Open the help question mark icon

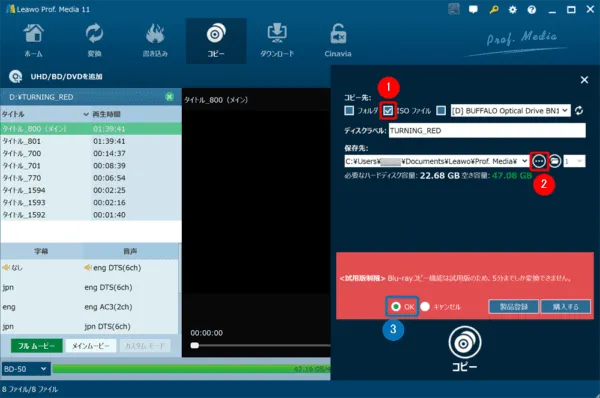click(532, 10)
